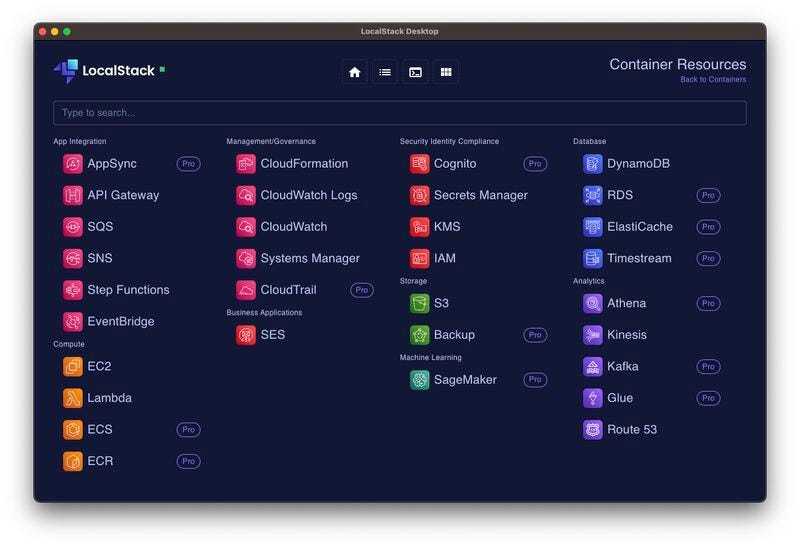Open the API Gateway icon
Viewport: 800px width, 547px height.
(72, 195)
